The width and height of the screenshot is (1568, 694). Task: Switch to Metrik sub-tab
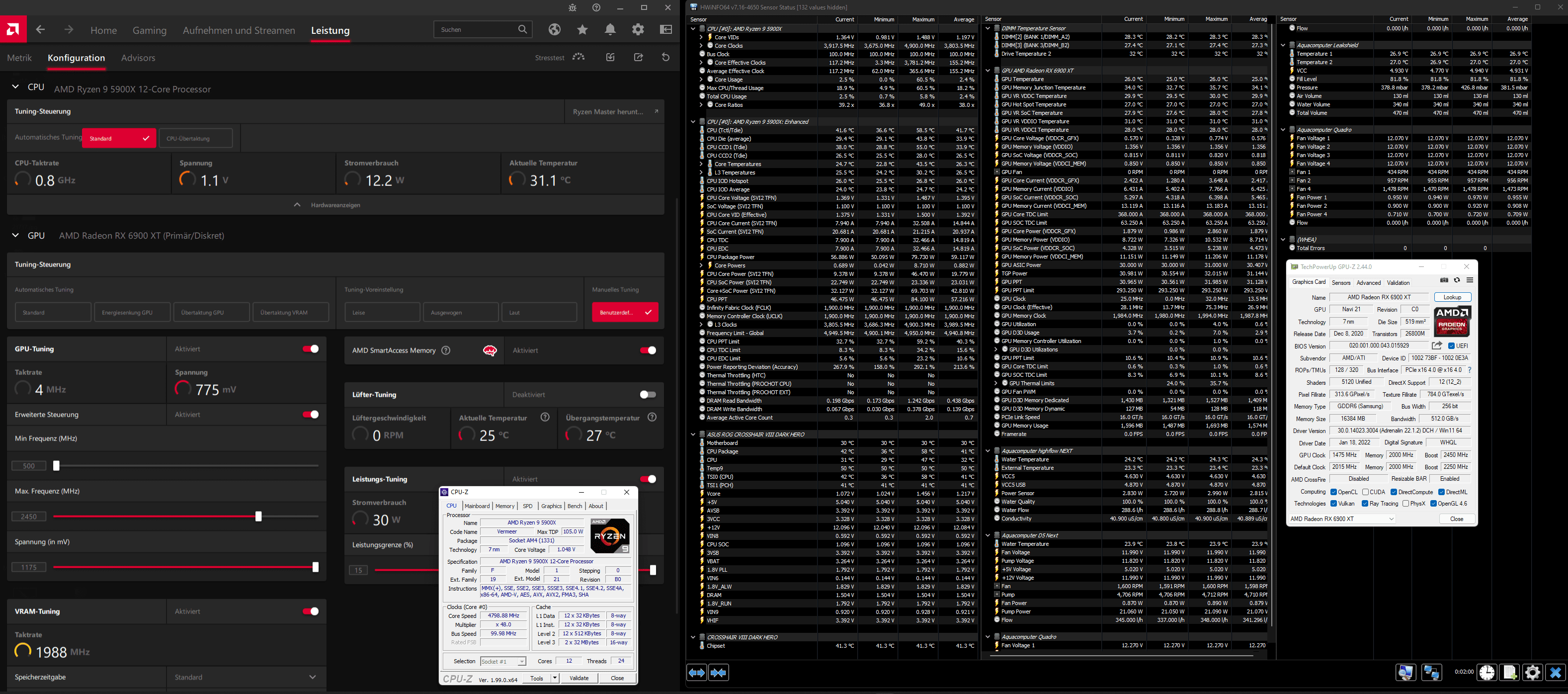tap(19, 58)
